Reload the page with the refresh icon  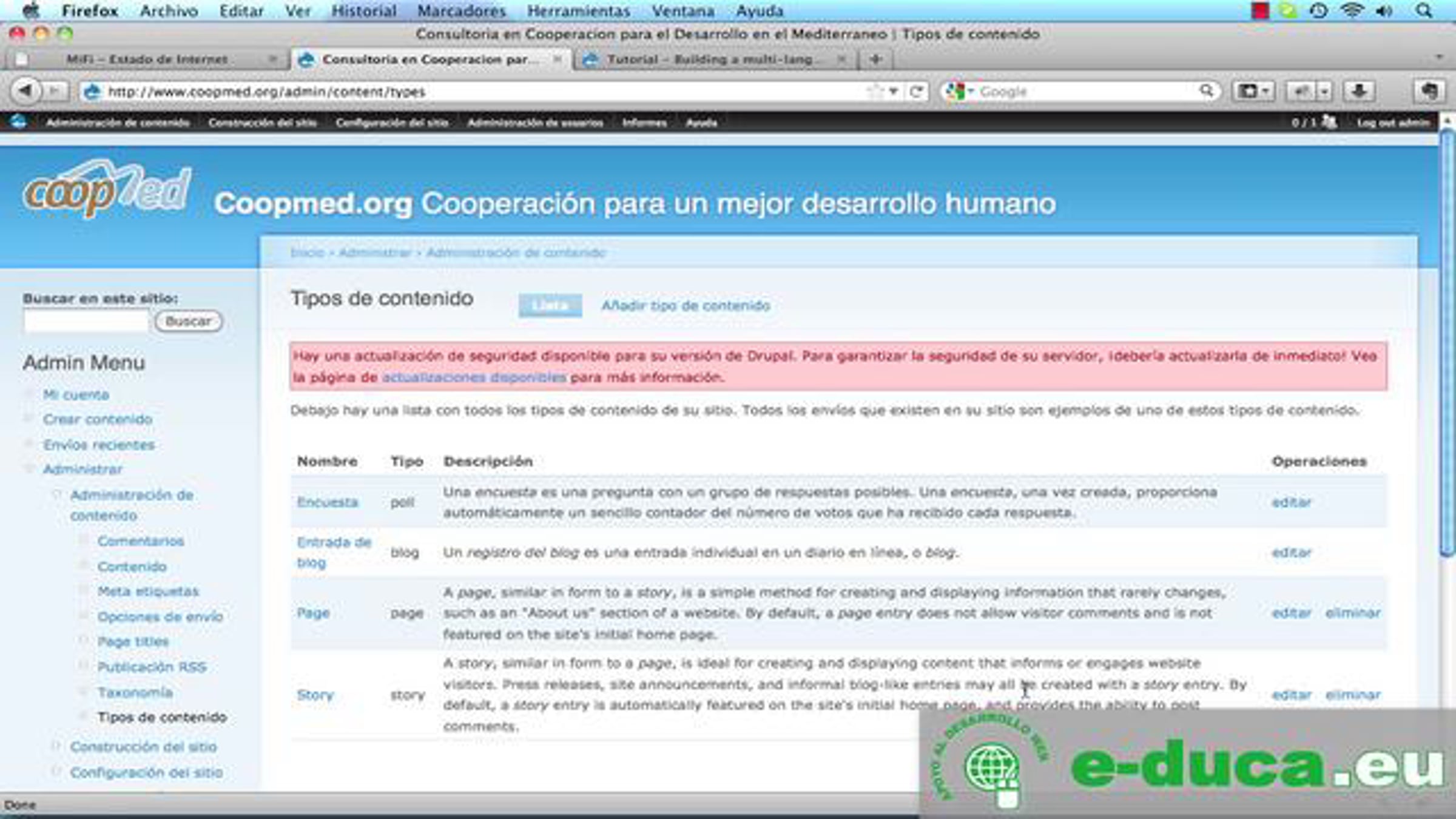tap(916, 92)
